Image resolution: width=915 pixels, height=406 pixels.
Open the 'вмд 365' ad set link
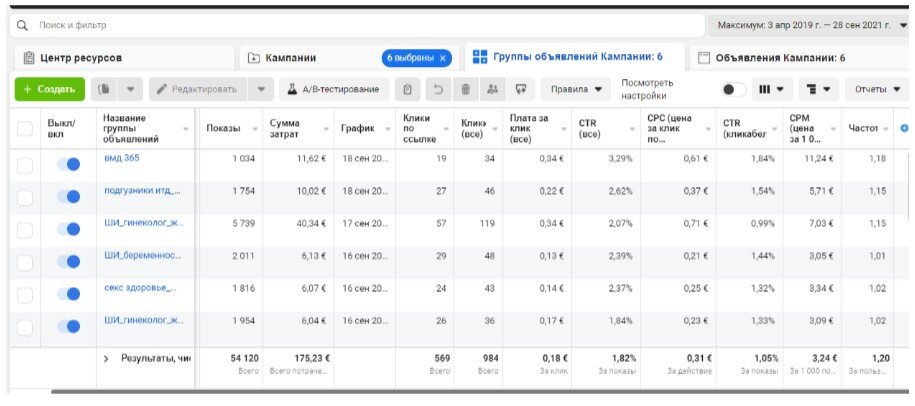[x=122, y=158]
